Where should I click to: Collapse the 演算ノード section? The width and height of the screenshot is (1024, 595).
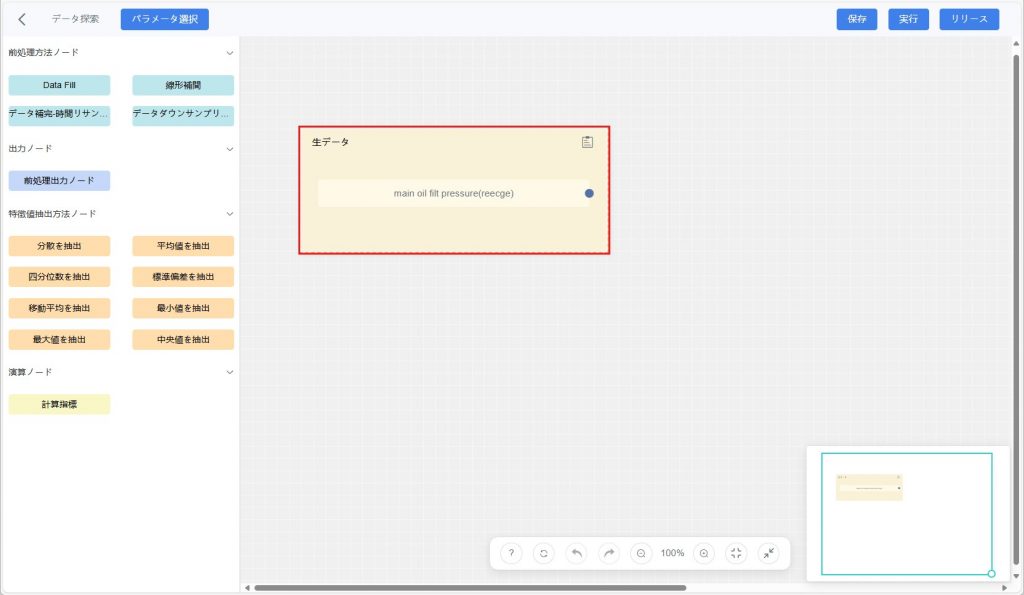tap(229, 372)
